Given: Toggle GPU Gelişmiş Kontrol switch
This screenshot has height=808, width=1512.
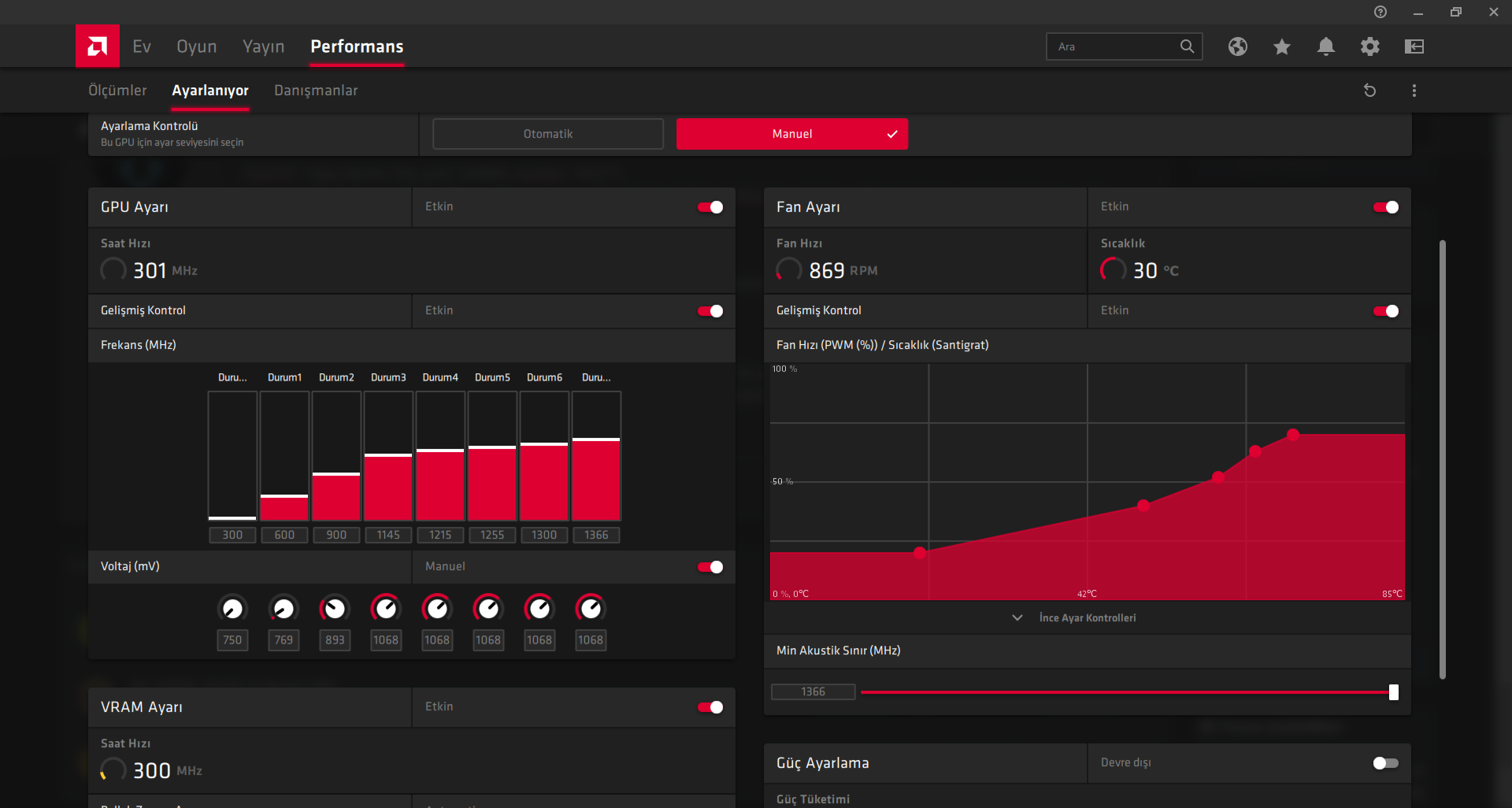Looking at the screenshot, I should (x=710, y=311).
